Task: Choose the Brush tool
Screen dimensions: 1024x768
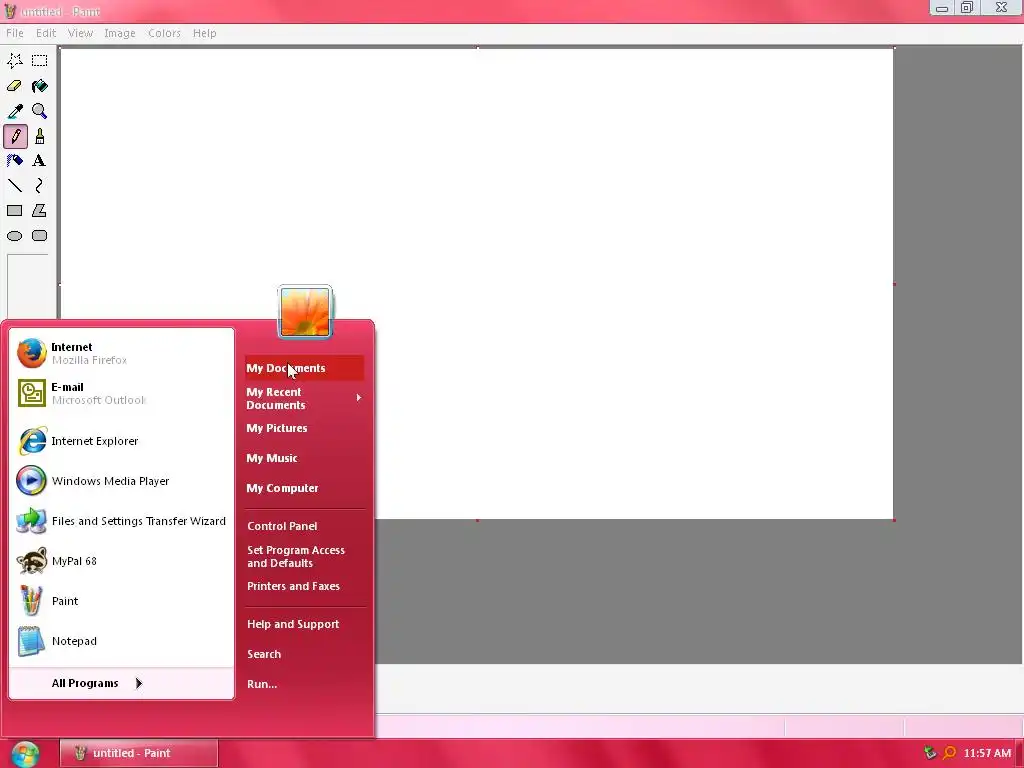Action: pos(39,136)
